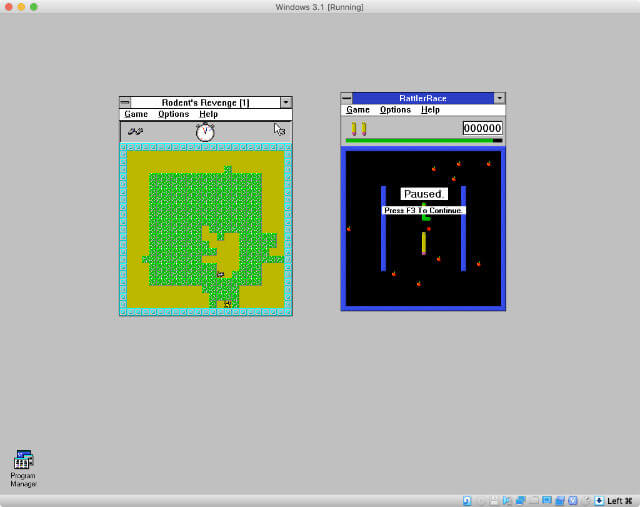The height and width of the screenshot is (507, 640).
Task: Click the red close button of the VirtualBox window
Action: click(x=8, y=7)
